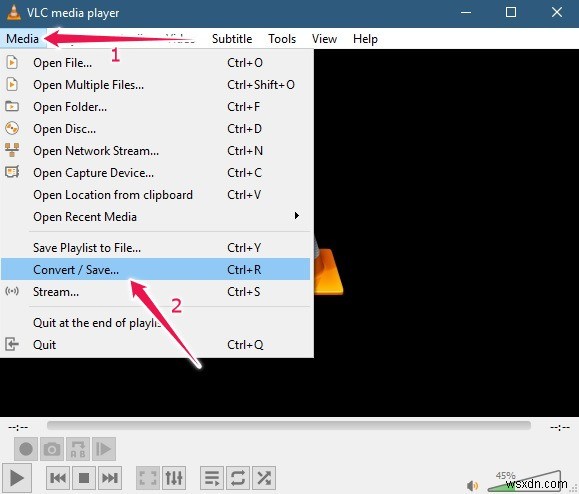The image size is (579, 494).
Task: Click the Stream broadcast icon
Action: [x=12, y=291]
